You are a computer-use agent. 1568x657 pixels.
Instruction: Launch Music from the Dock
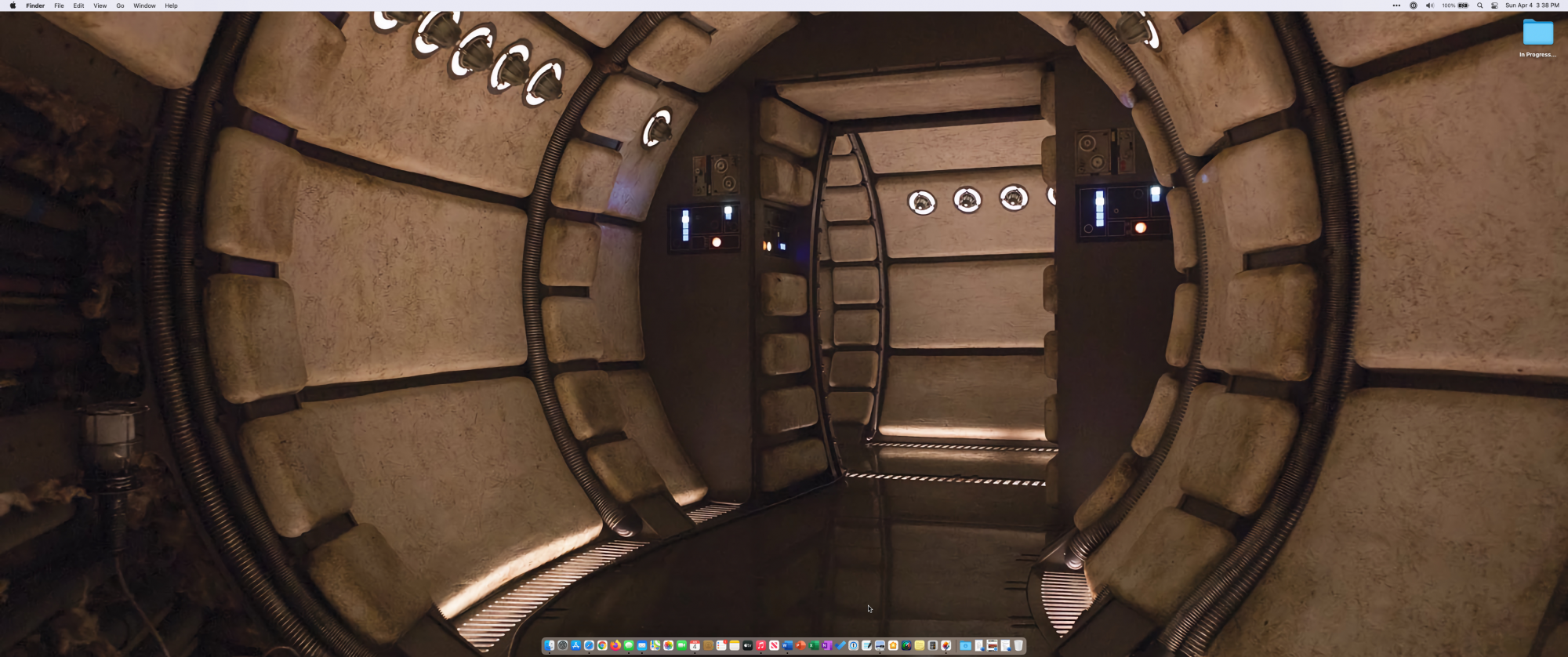[760, 645]
